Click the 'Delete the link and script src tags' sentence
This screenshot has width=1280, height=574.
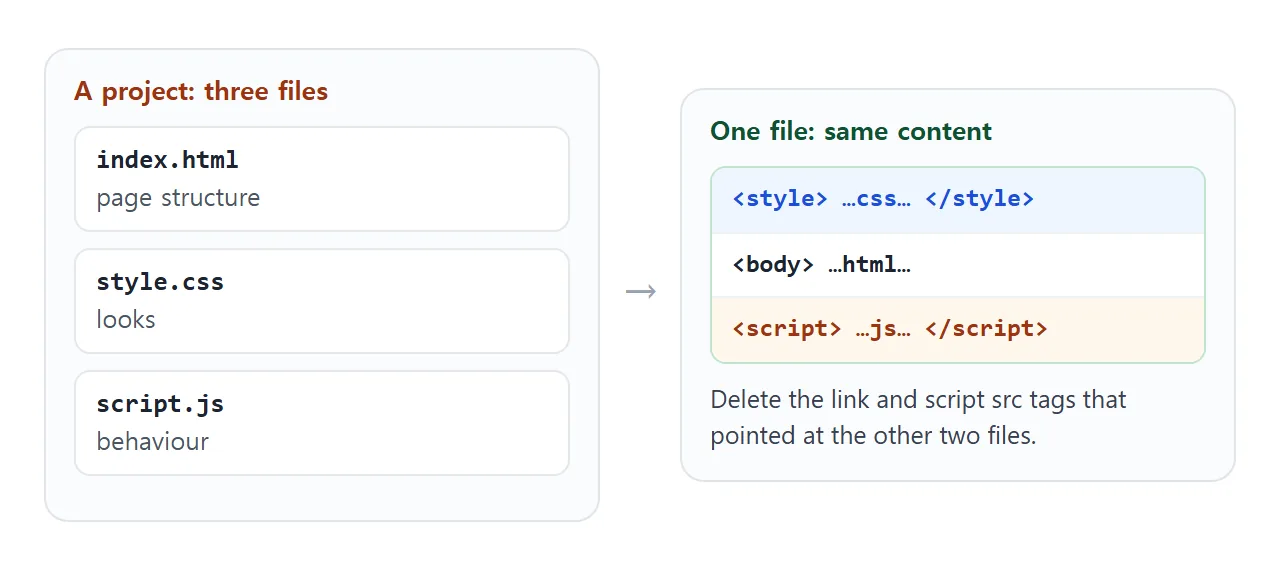[919, 418]
